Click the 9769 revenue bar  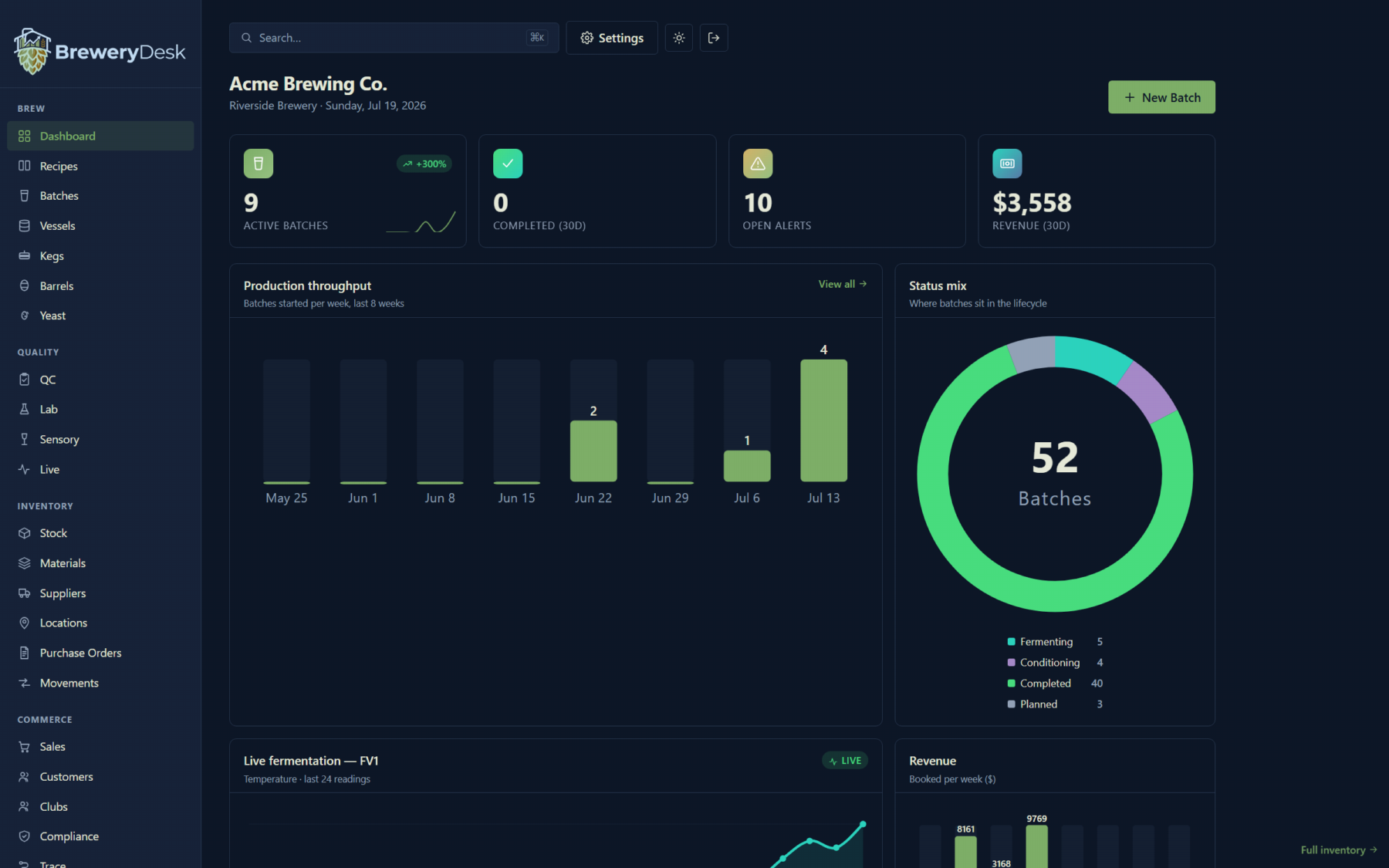click(1036, 846)
